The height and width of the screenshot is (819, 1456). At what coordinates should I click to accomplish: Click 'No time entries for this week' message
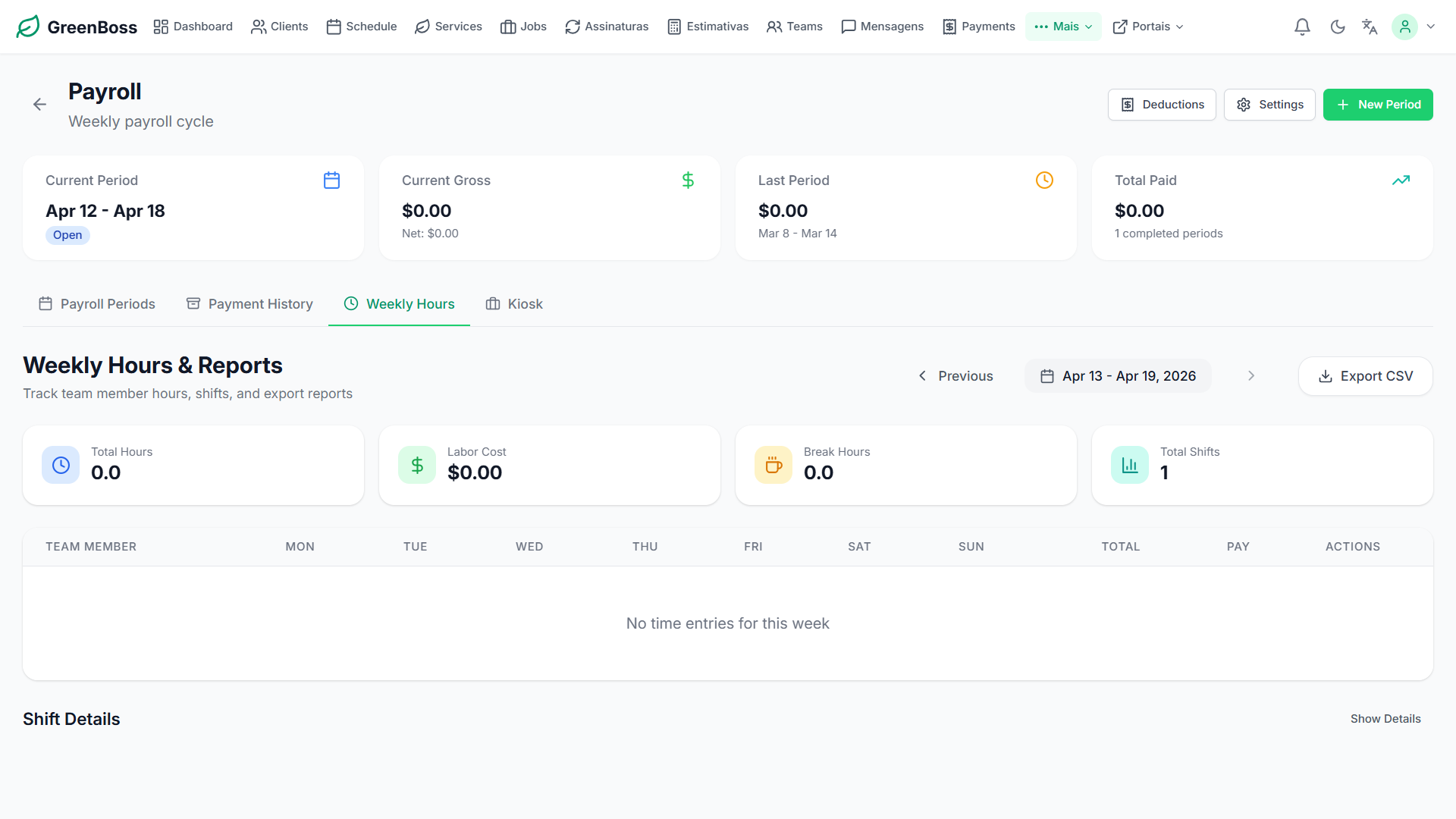click(x=728, y=623)
